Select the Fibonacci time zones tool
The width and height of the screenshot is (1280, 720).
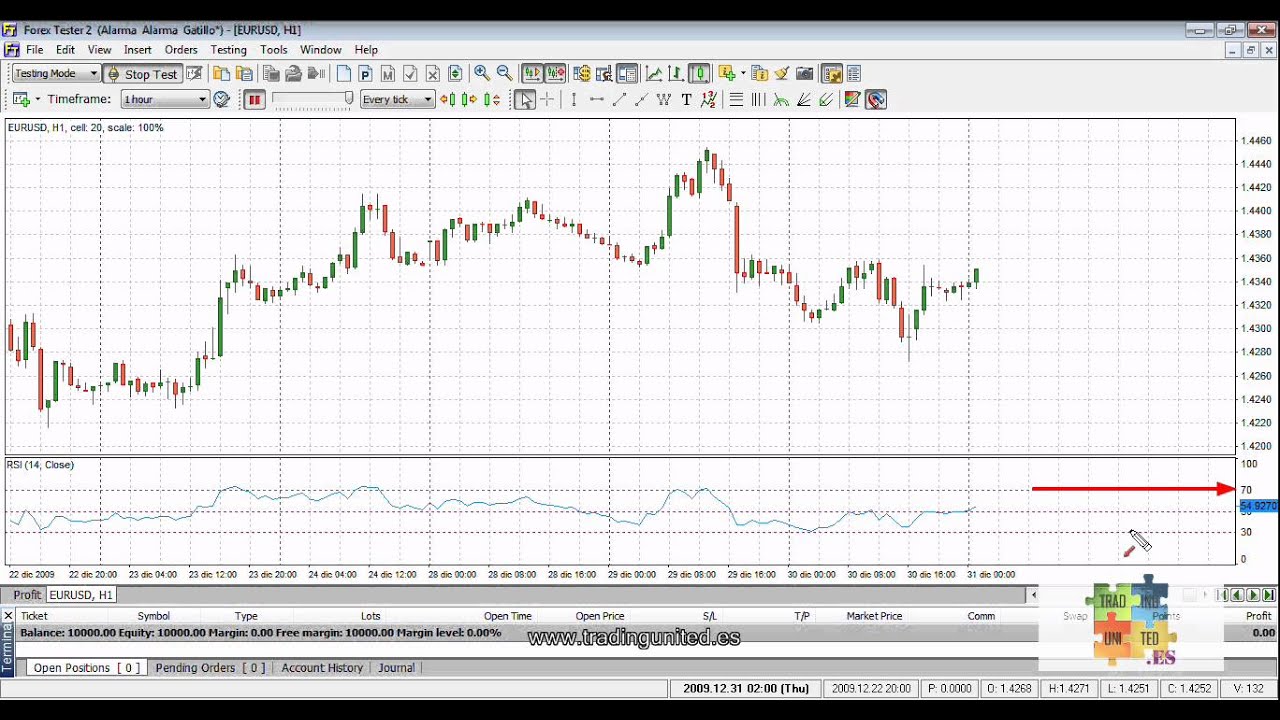click(758, 99)
